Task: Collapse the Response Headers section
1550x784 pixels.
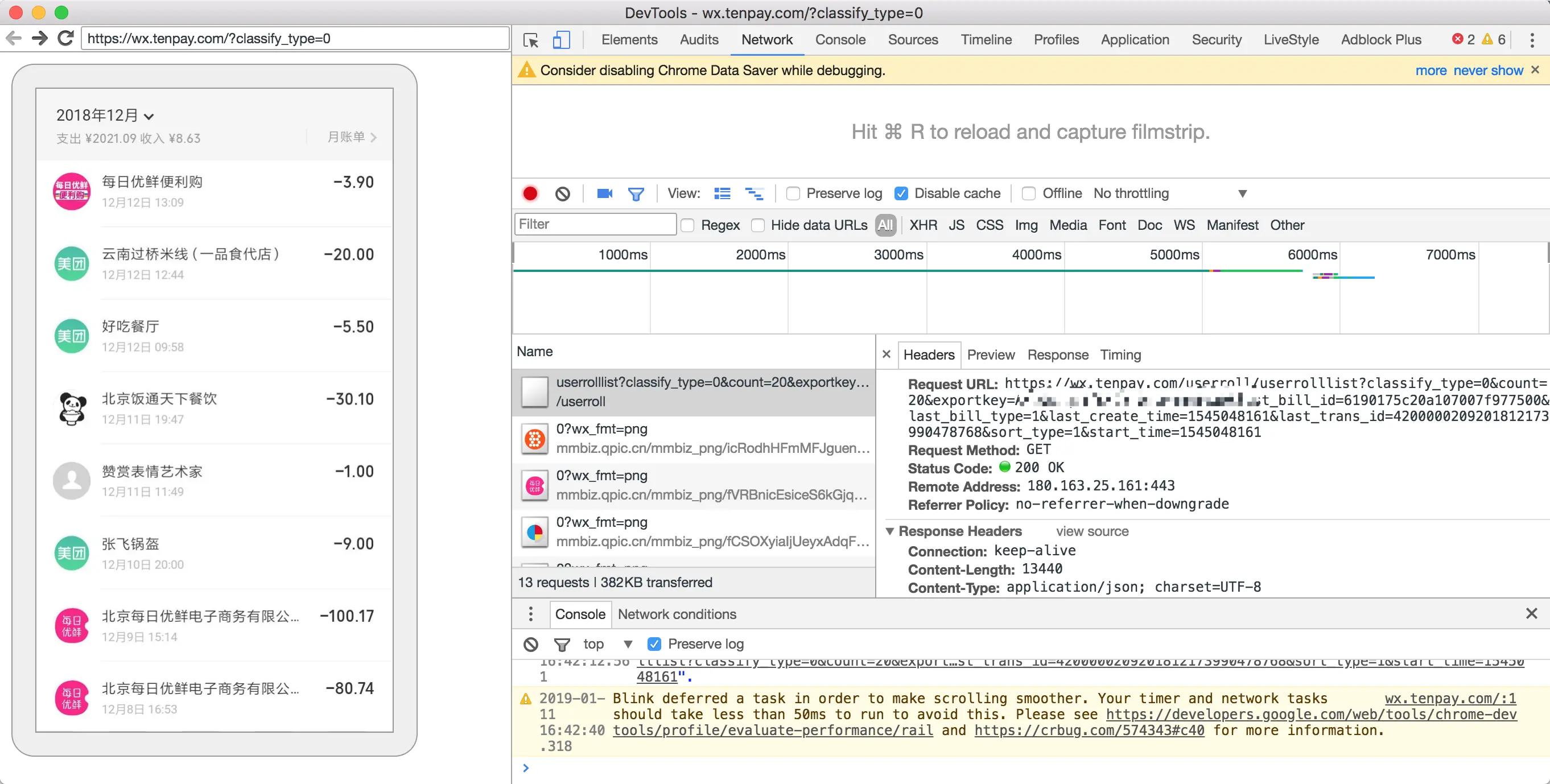Action: (x=889, y=531)
